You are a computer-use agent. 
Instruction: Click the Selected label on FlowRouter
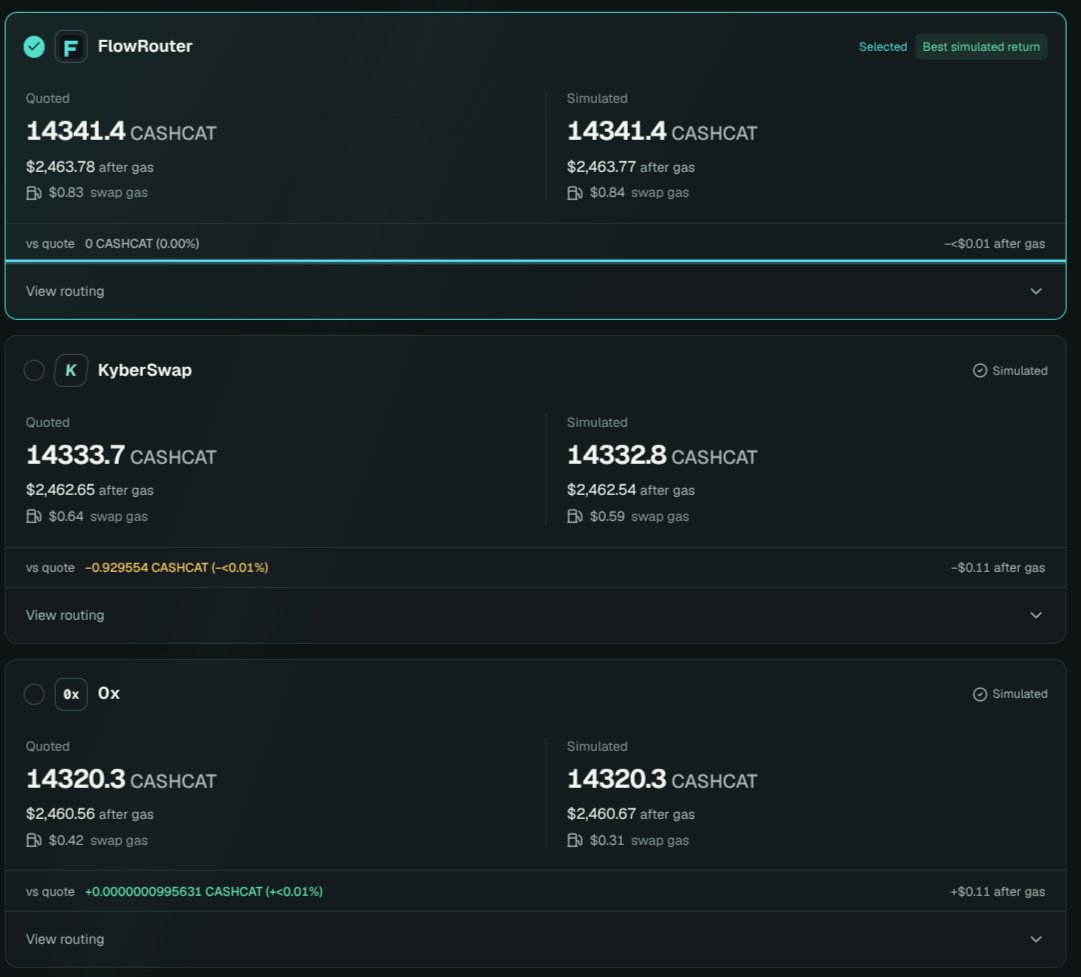click(x=882, y=47)
